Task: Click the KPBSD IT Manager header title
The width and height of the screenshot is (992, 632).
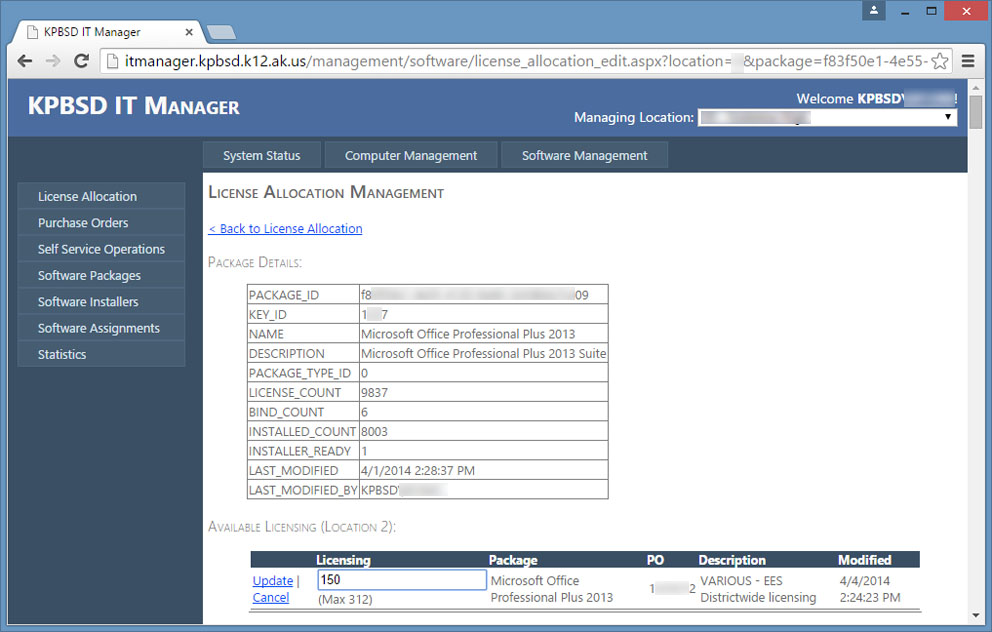Action: click(x=133, y=106)
